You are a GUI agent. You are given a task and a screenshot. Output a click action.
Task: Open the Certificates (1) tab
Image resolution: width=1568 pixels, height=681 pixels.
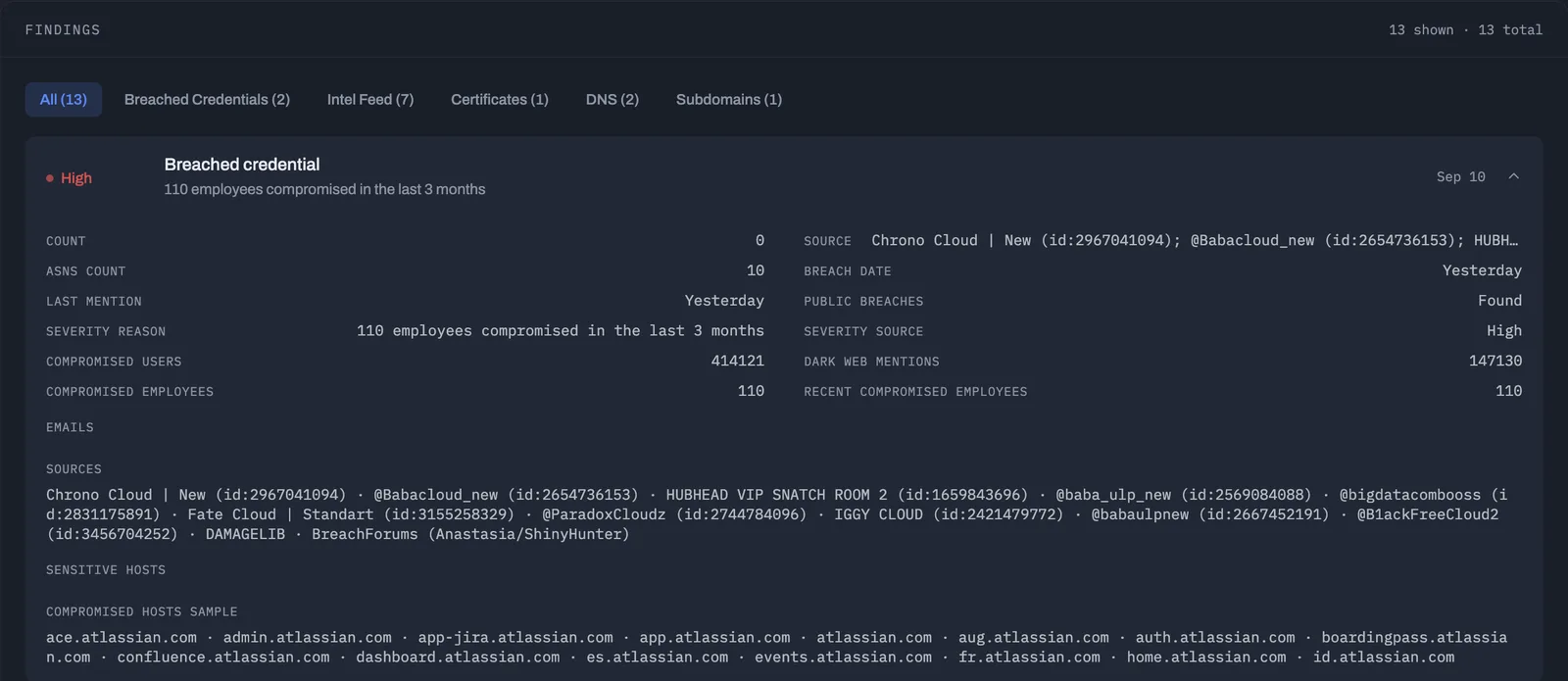pos(500,99)
